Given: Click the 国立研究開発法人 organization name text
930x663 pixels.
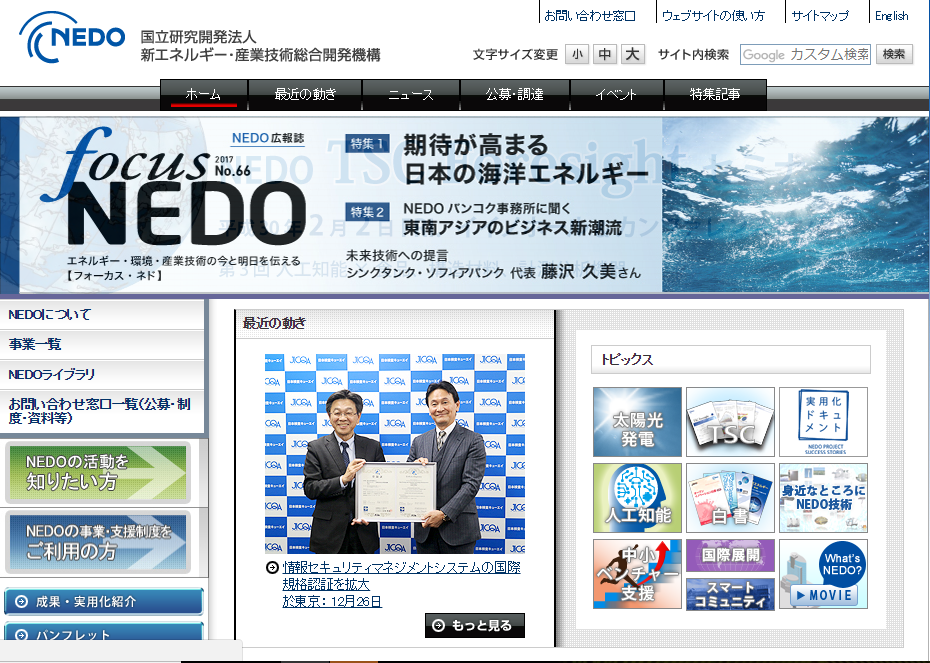Looking at the screenshot, I should click(x=198, y=37).
